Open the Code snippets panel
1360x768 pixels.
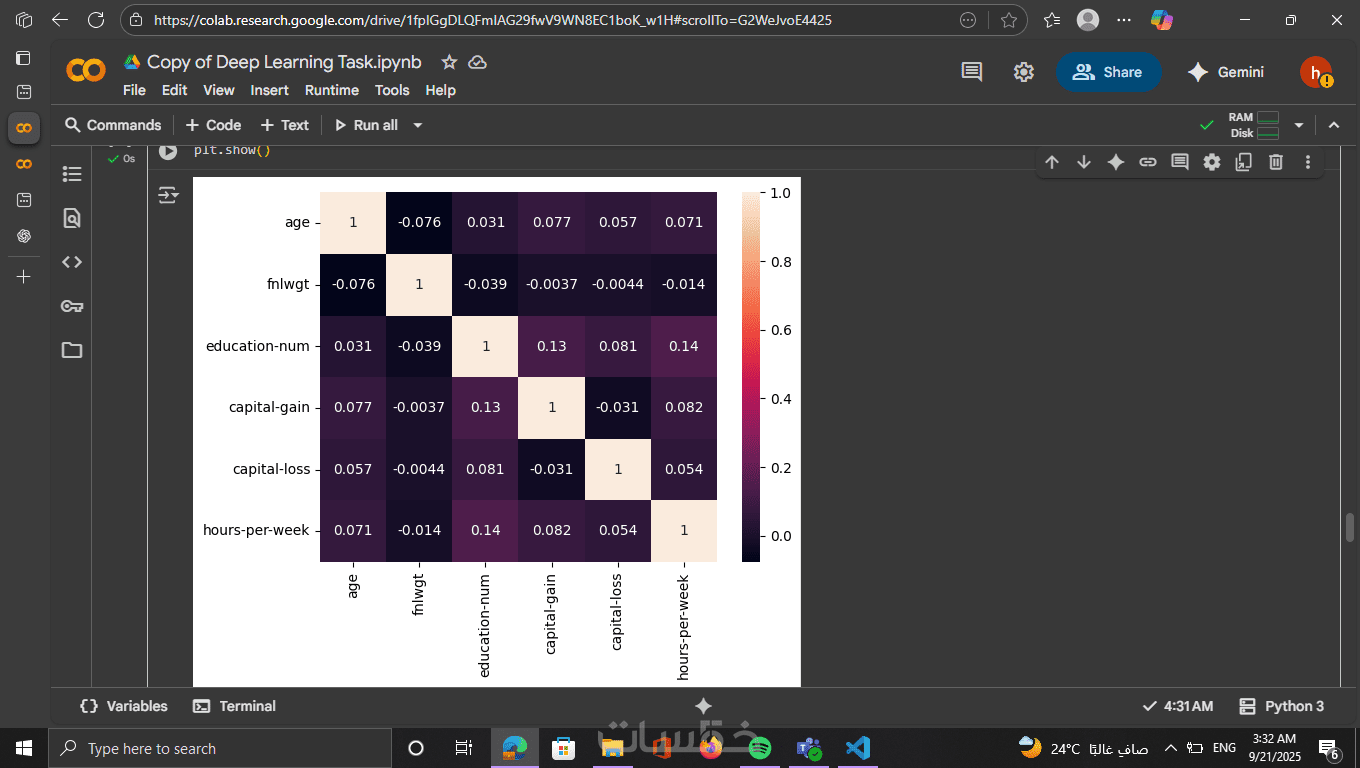(72, 262)
